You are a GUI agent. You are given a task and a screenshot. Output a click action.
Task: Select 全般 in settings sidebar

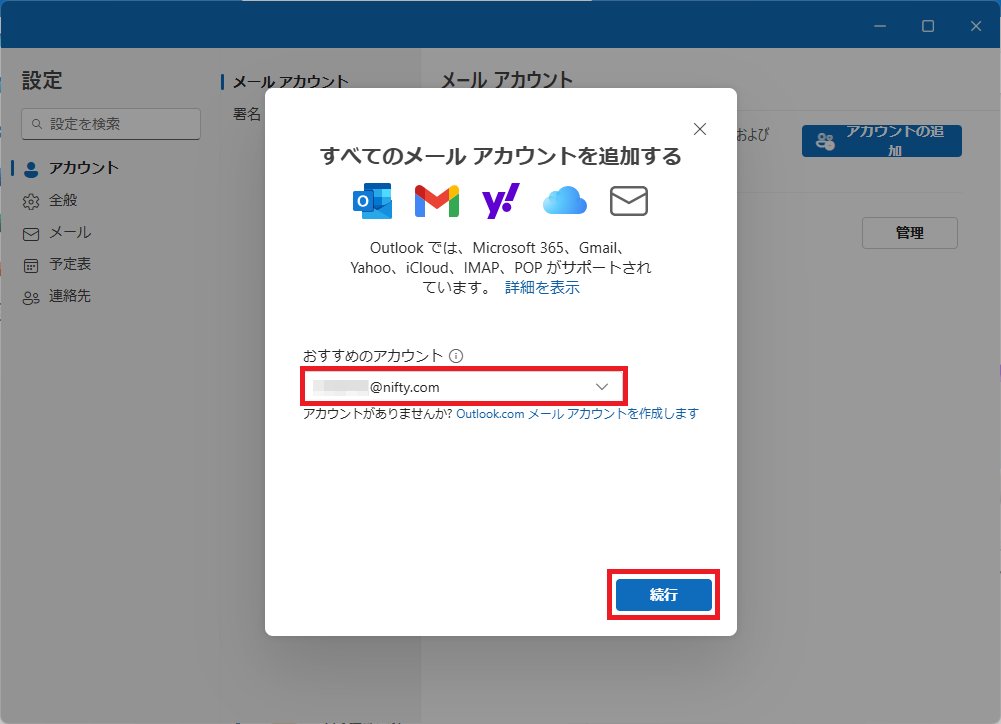[63, 200]
